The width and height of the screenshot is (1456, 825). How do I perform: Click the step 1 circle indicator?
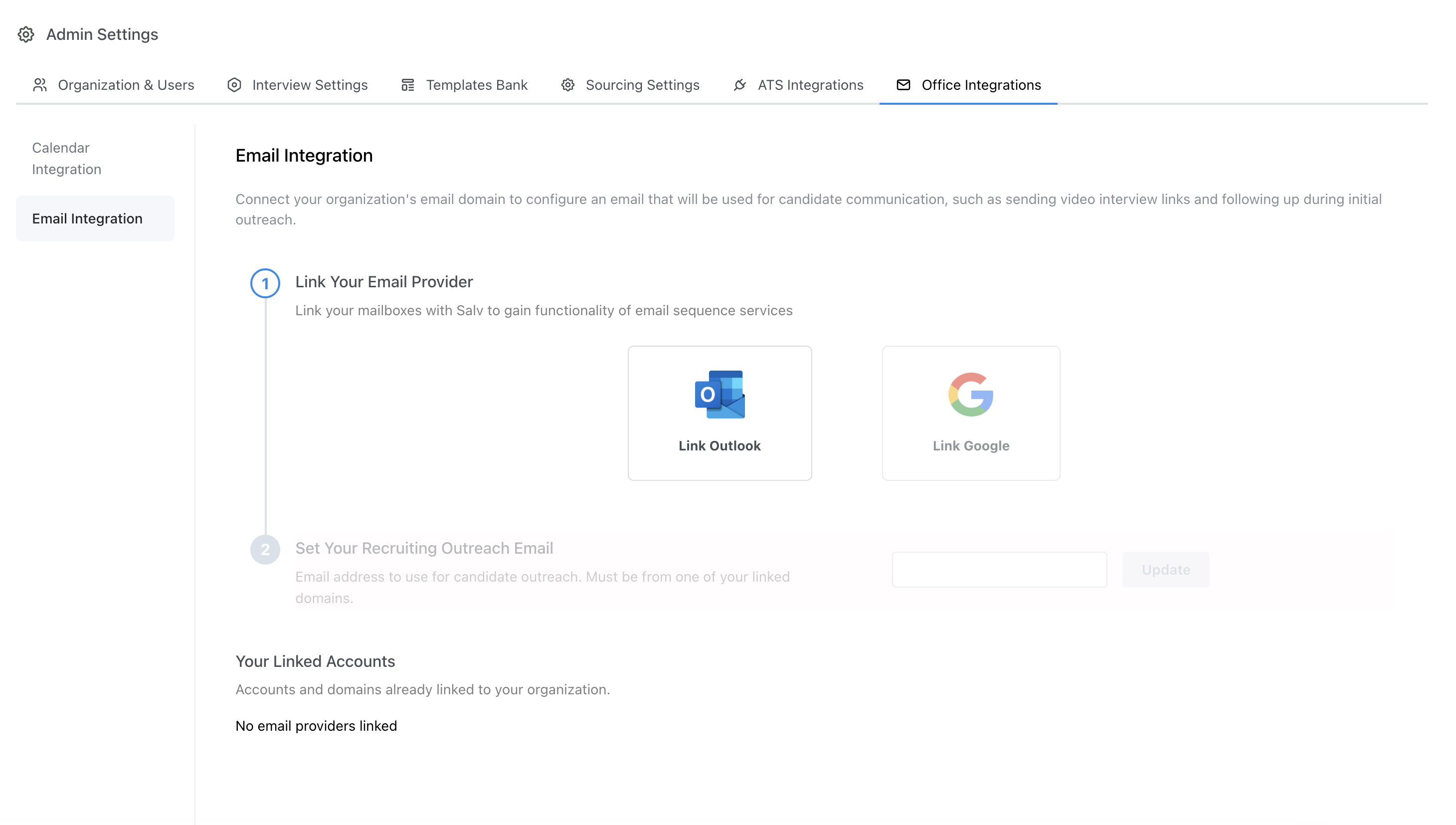click(x=265, y=284)
